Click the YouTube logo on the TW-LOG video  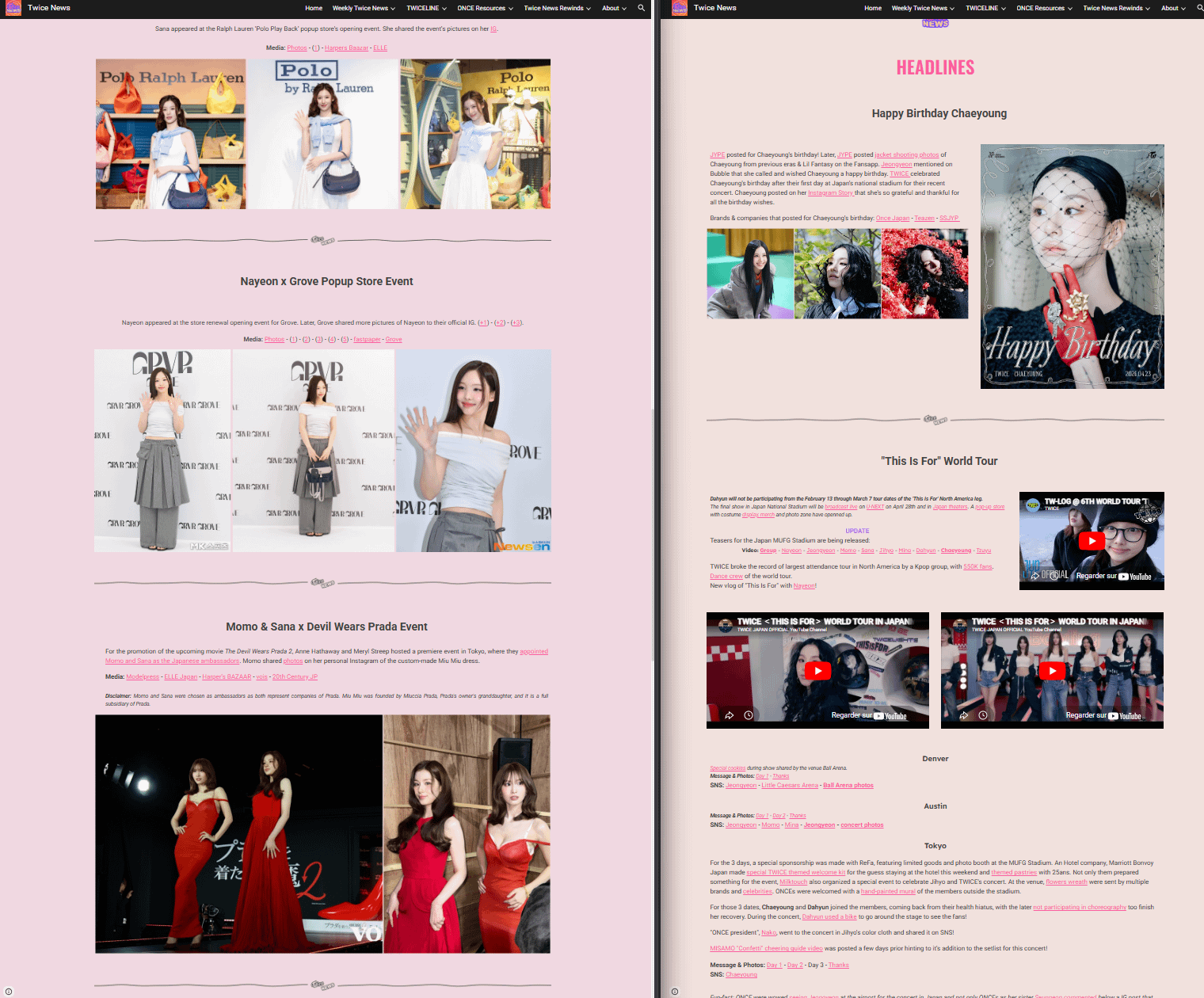pos(1134,577)
